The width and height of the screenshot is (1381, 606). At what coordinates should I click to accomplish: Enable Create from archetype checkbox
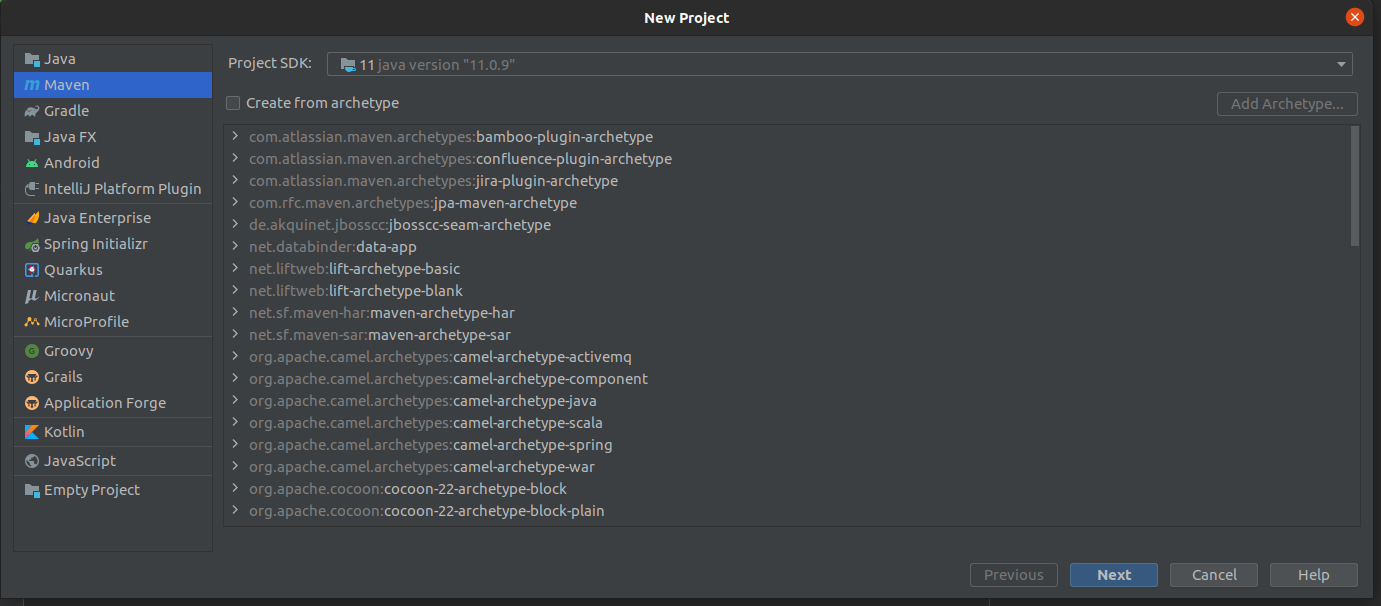tap(233, 103)
